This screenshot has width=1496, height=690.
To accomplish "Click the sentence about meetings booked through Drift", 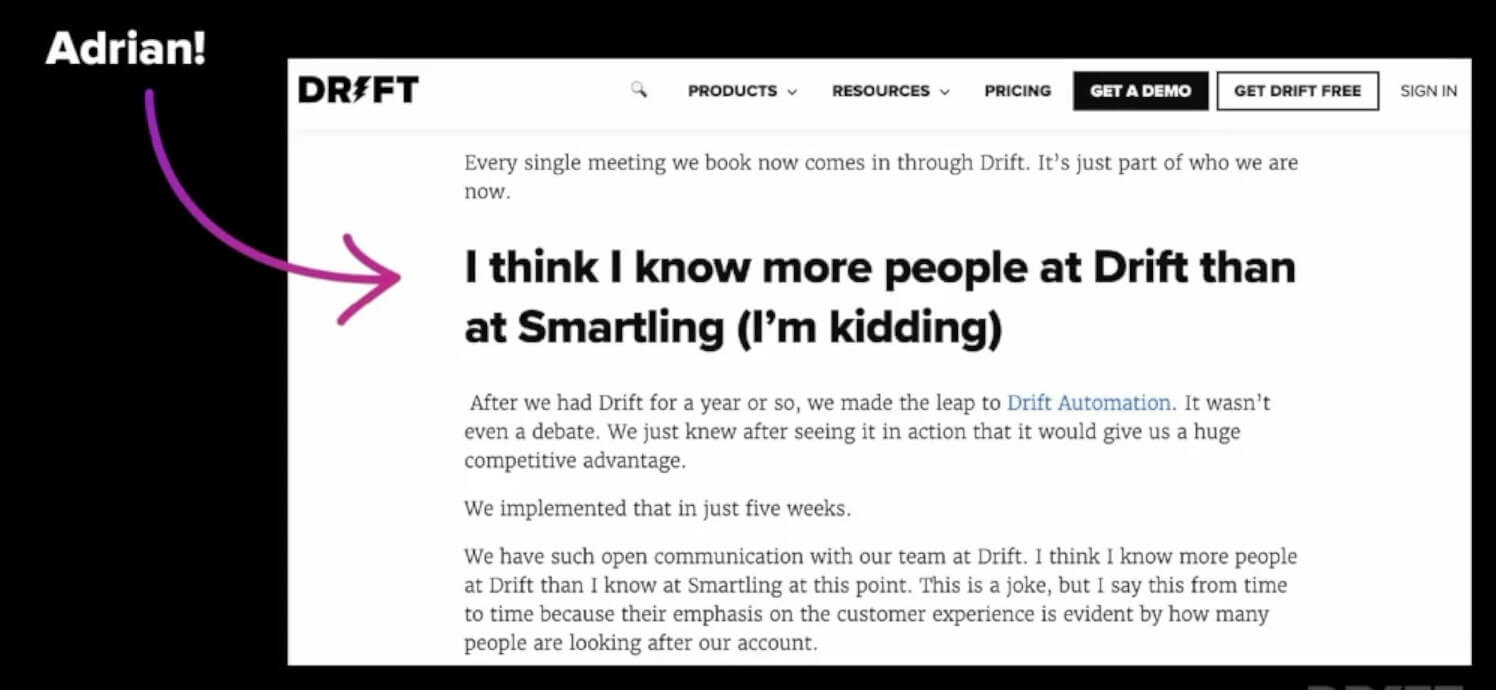I will point(879,162).
